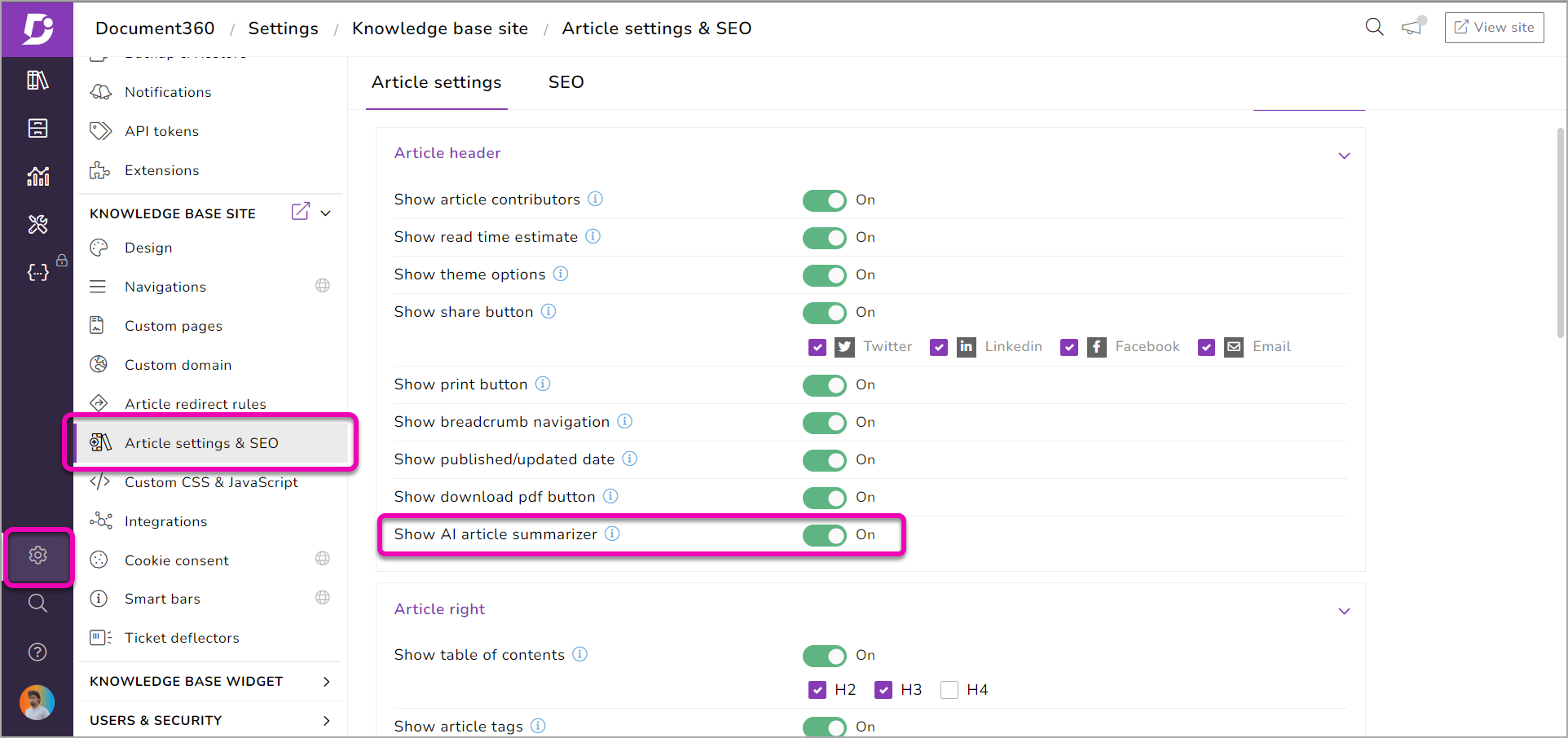Toggle Show download pdf button switch
The height and width of the screenshot is (738, 1568).
(825, 498)
